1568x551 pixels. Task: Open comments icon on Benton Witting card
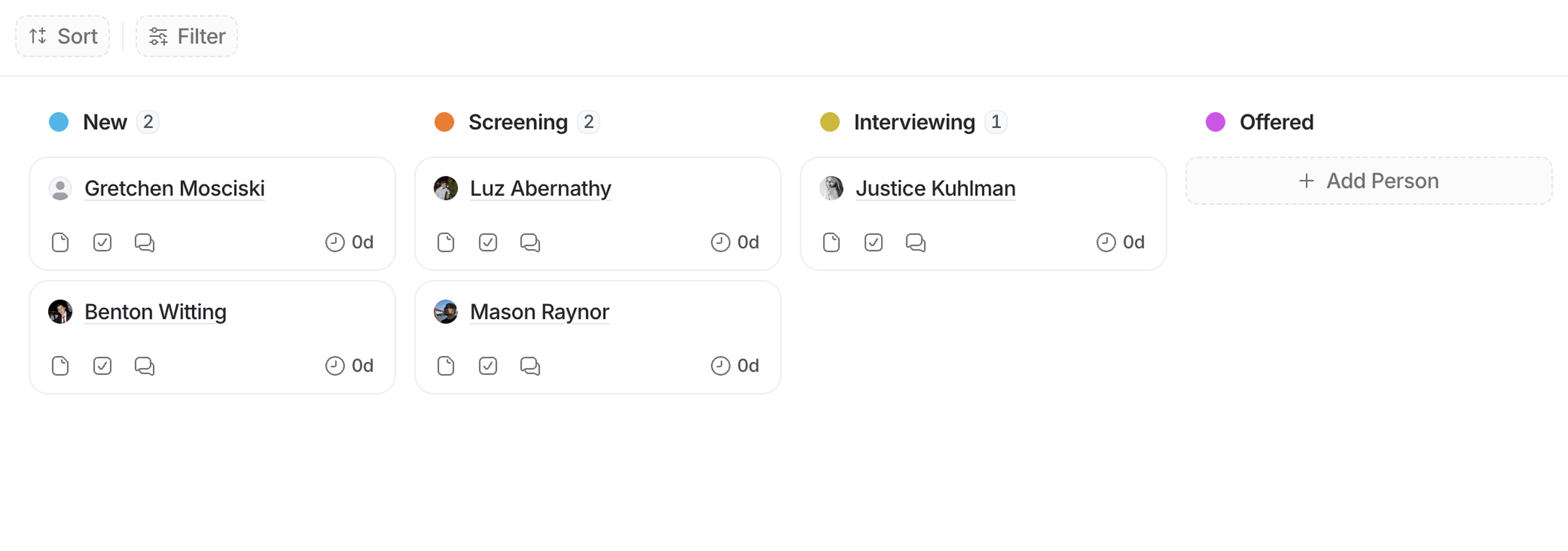[x=144, y=366]
